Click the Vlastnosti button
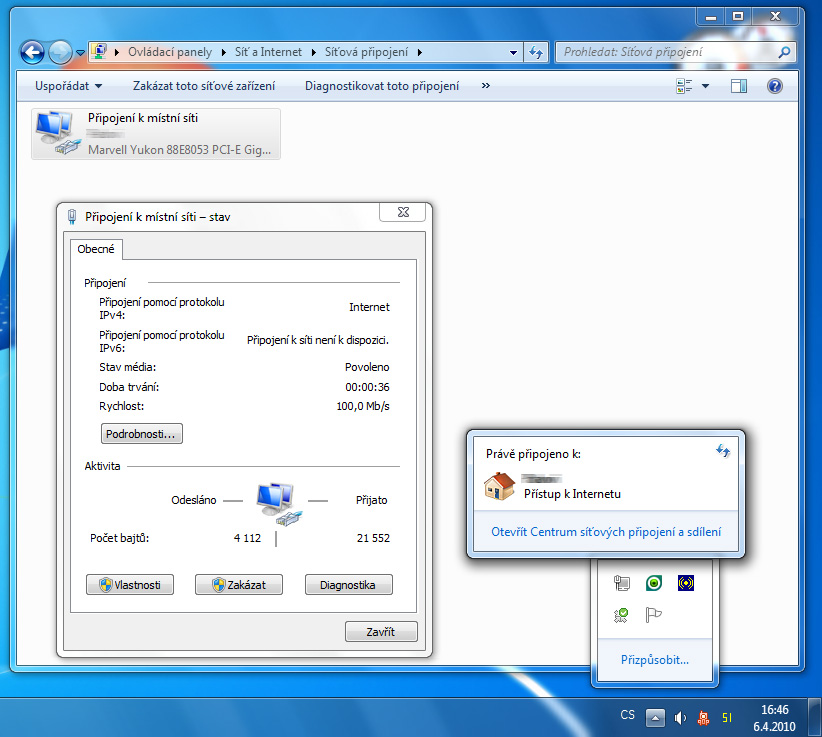Screen dimensions: 822x737 point(130,585)
